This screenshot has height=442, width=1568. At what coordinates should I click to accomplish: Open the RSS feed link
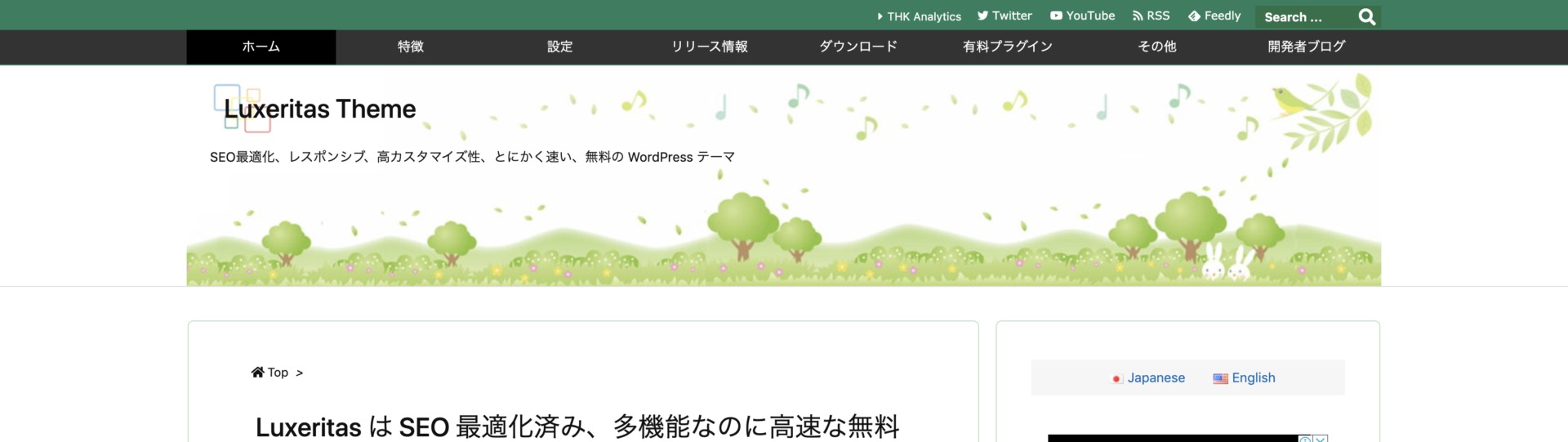click(1151, 16)
